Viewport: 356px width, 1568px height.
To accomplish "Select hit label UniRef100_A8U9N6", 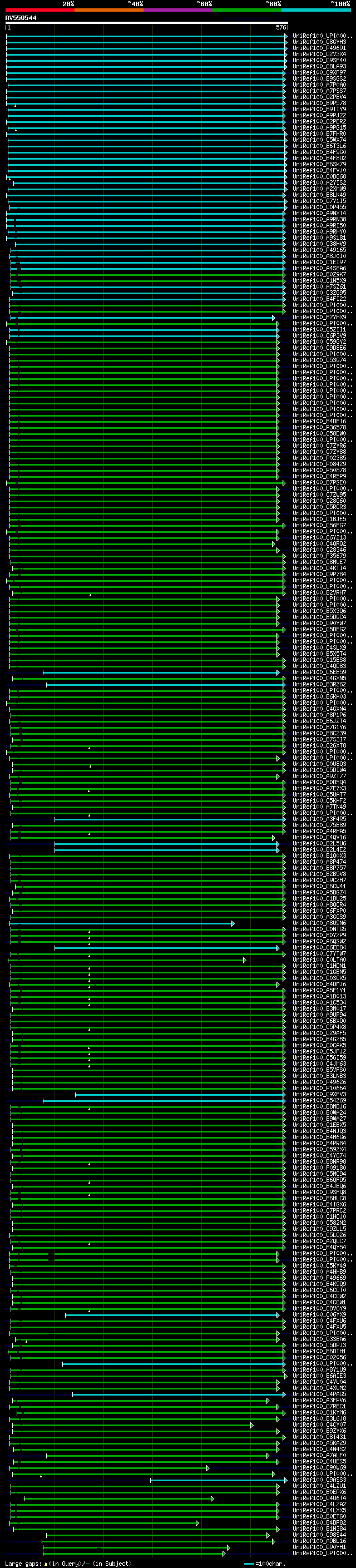I will pyautogui.click(x=319, y=923).
